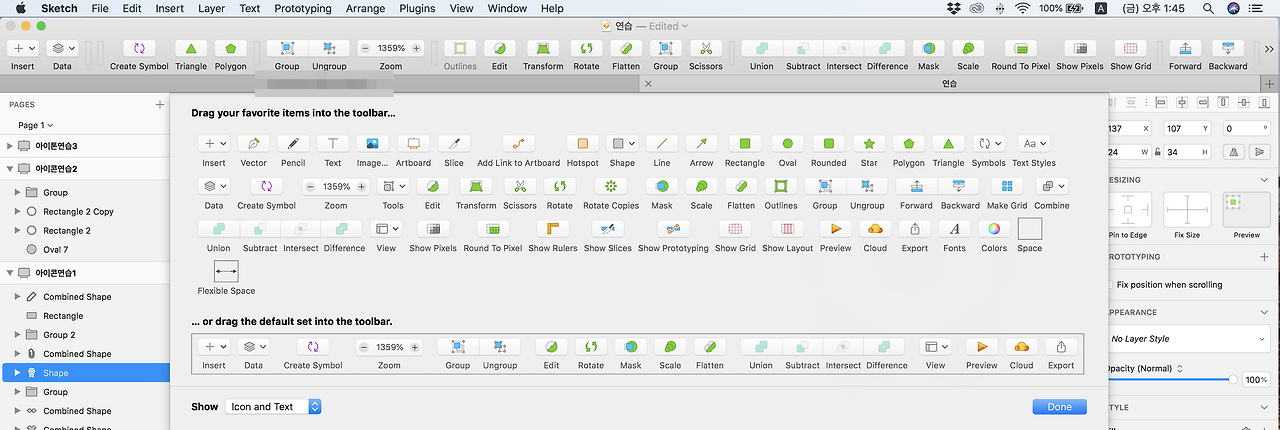Open the Text Styles dropdown

click(1034, 144)
